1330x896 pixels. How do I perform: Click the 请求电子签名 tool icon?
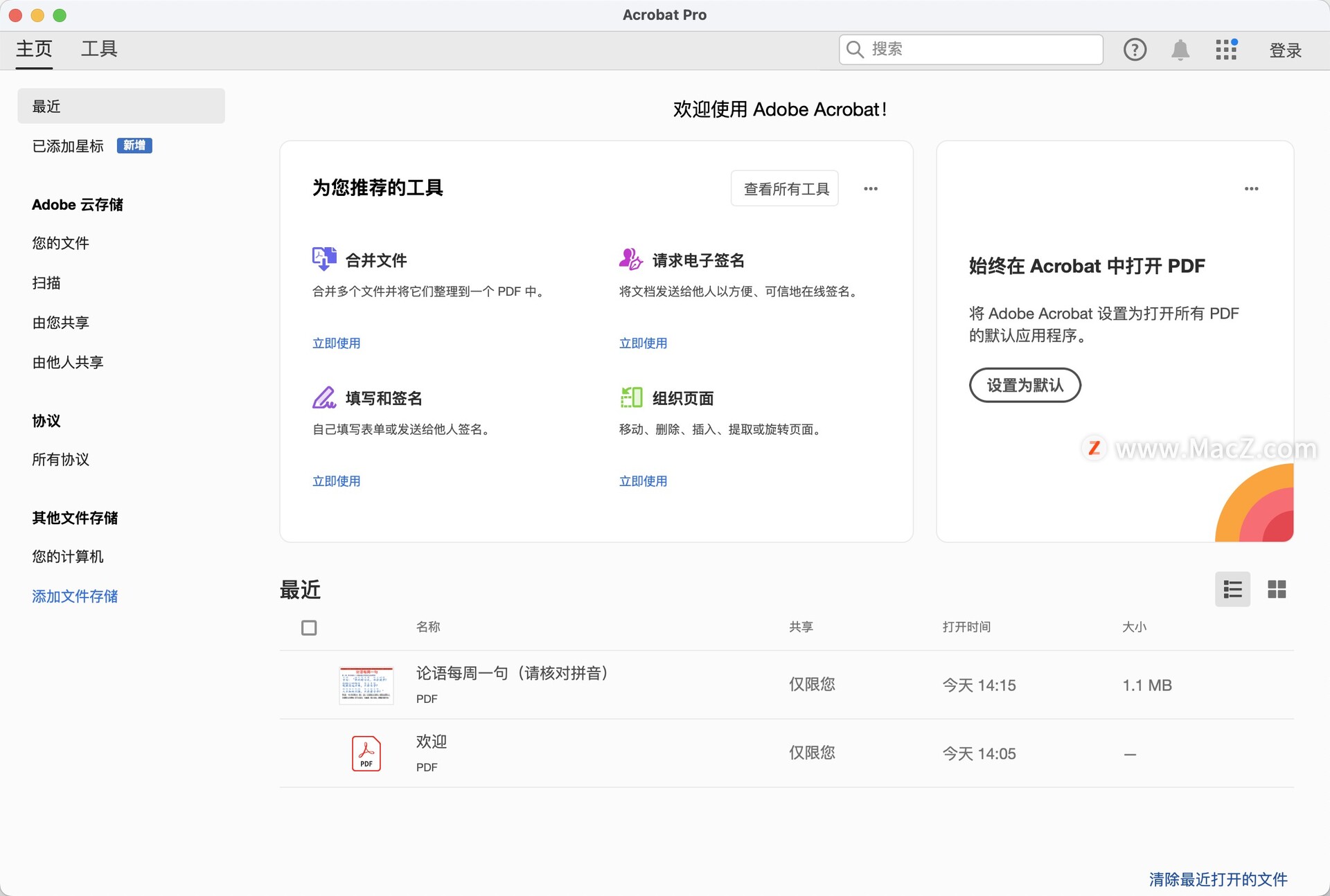[x=630, y=259]
